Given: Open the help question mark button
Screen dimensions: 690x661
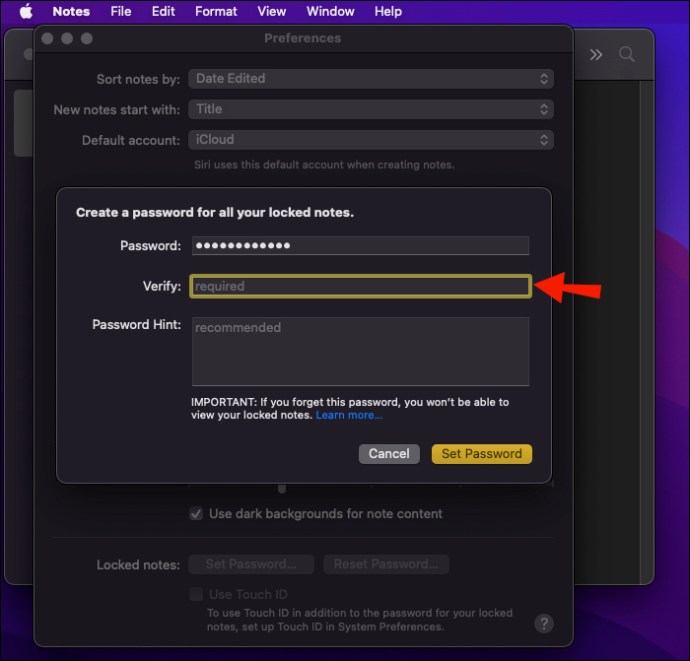Looking at the screenshot, I should click(x=544, y=624).
